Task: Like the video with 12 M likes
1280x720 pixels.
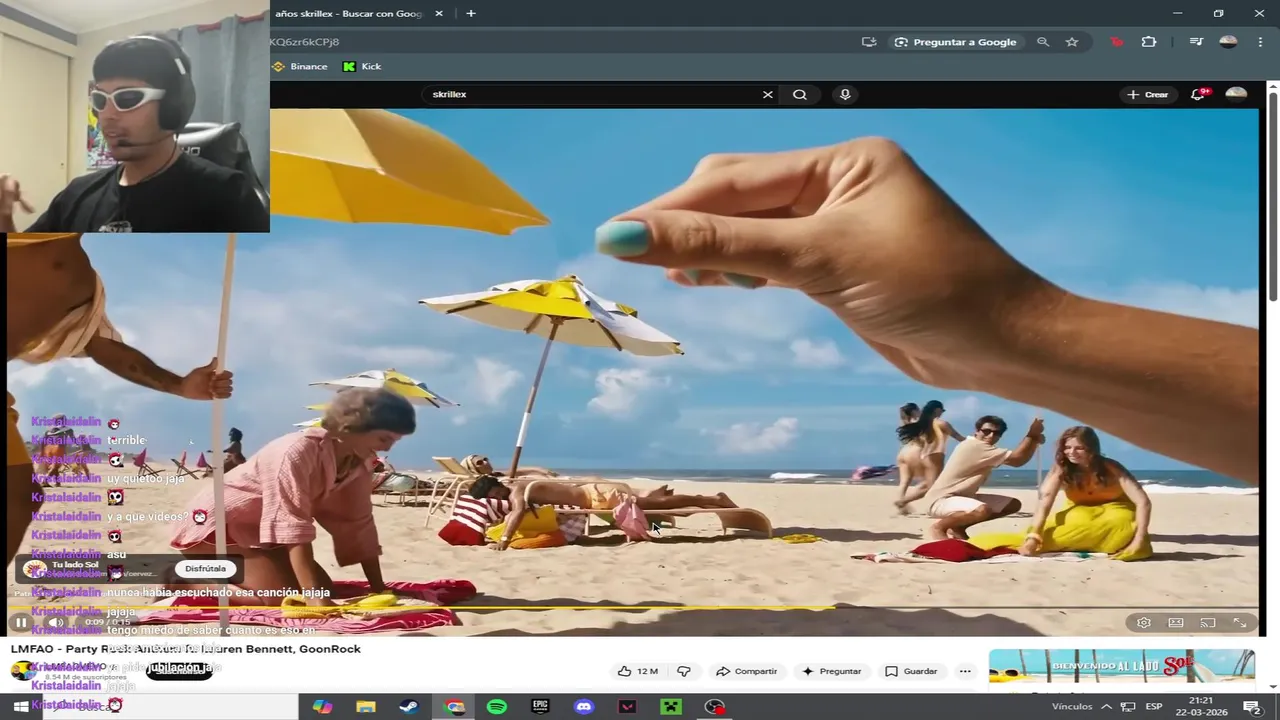Action: (637, 671)
